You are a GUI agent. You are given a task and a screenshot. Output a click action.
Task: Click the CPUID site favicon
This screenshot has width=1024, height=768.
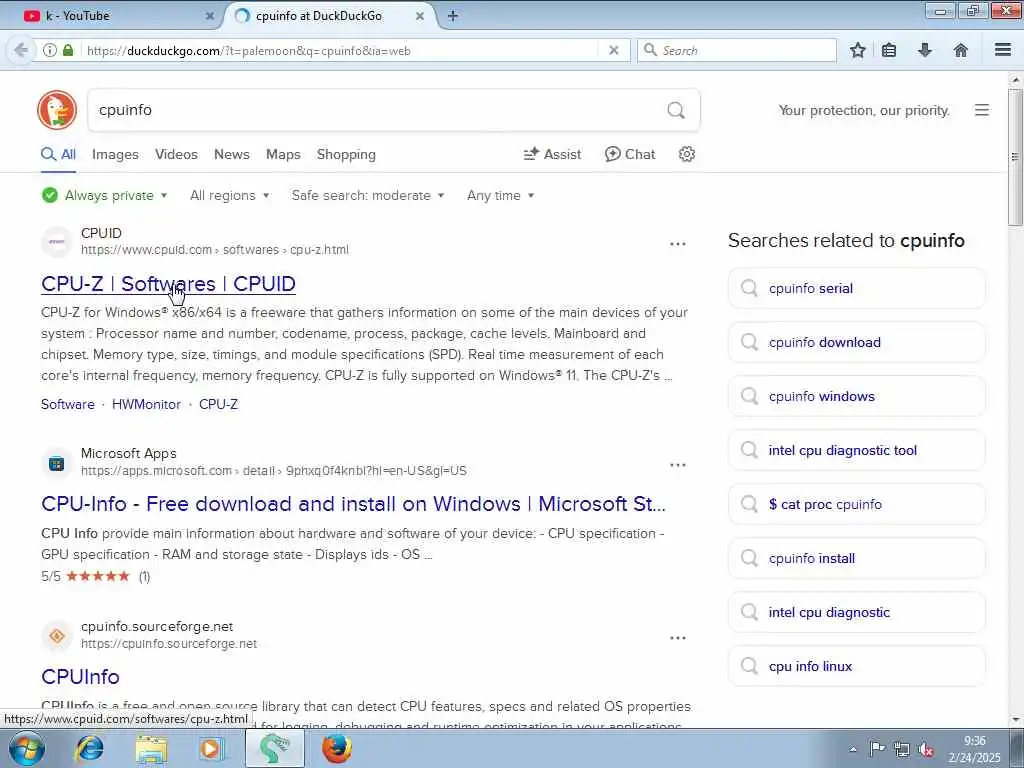pyautogui.click(x=57, y=242)
